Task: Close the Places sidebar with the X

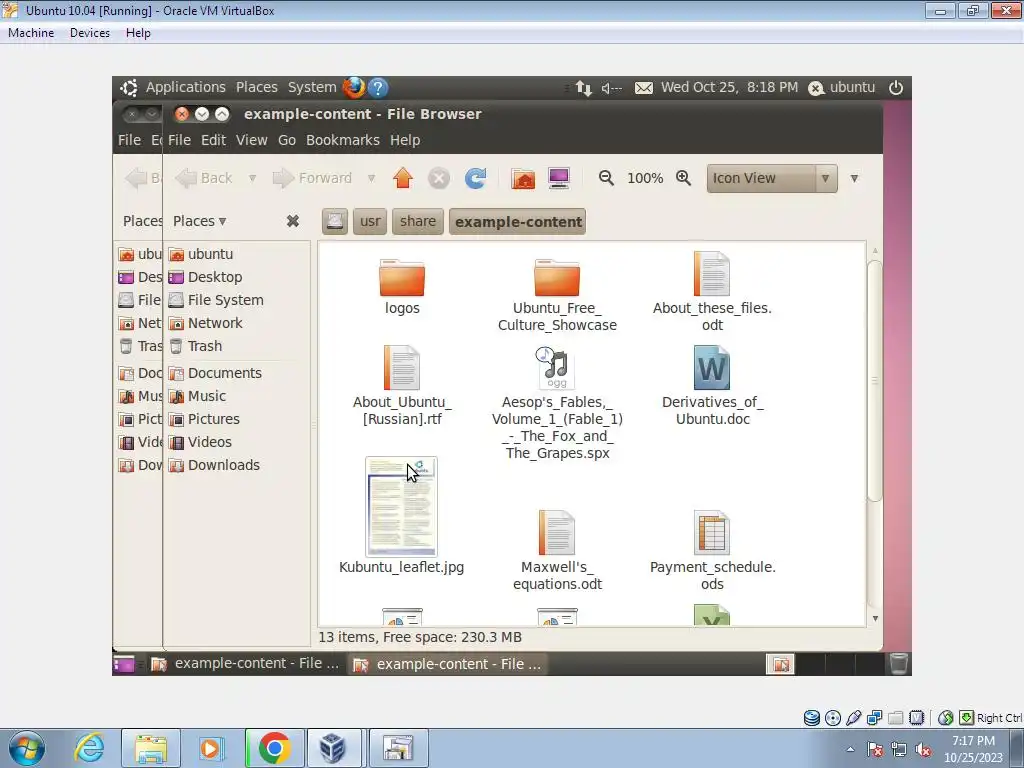Action: [x=293, y=221]
